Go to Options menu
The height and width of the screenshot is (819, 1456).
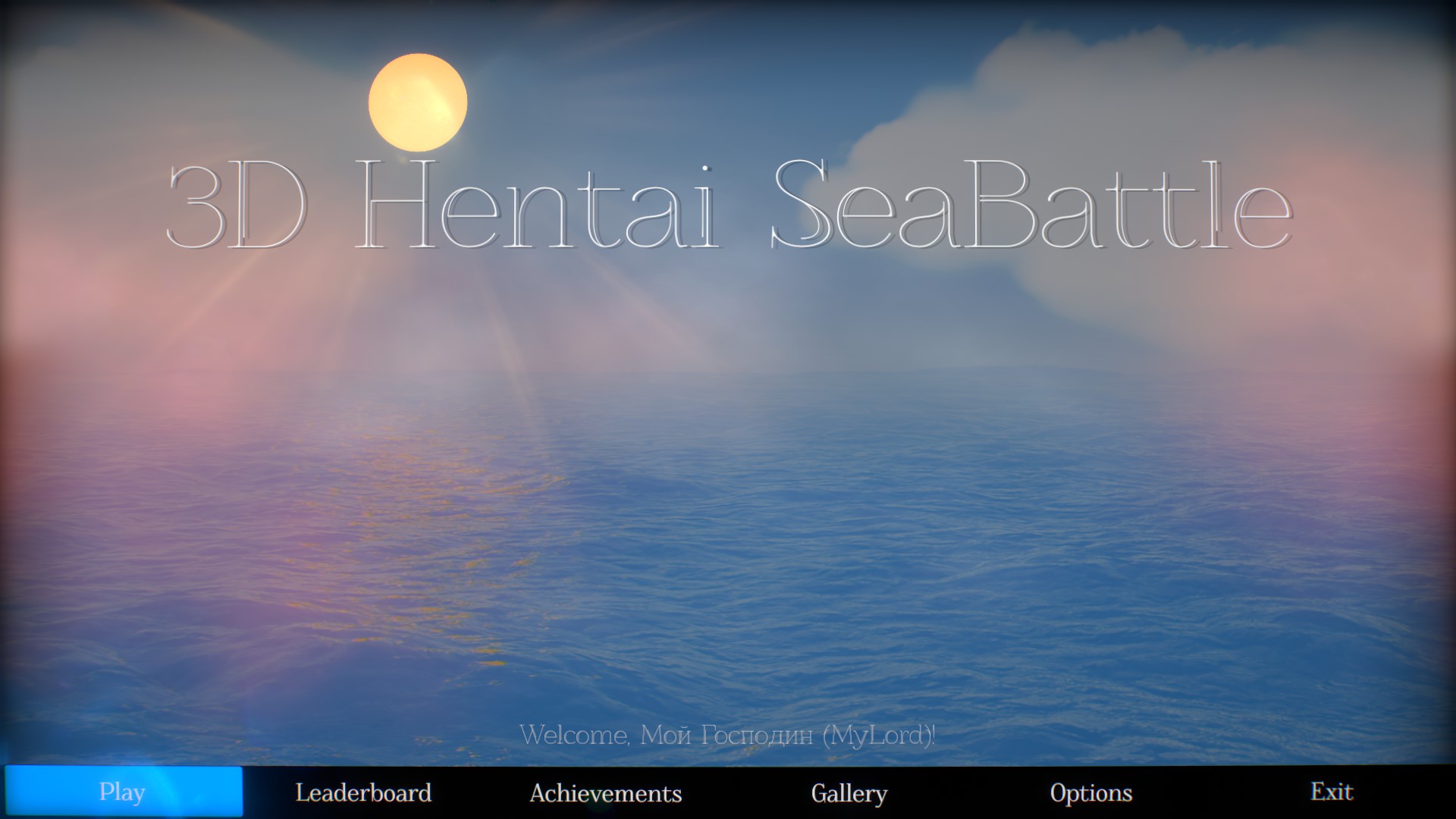1091,792
